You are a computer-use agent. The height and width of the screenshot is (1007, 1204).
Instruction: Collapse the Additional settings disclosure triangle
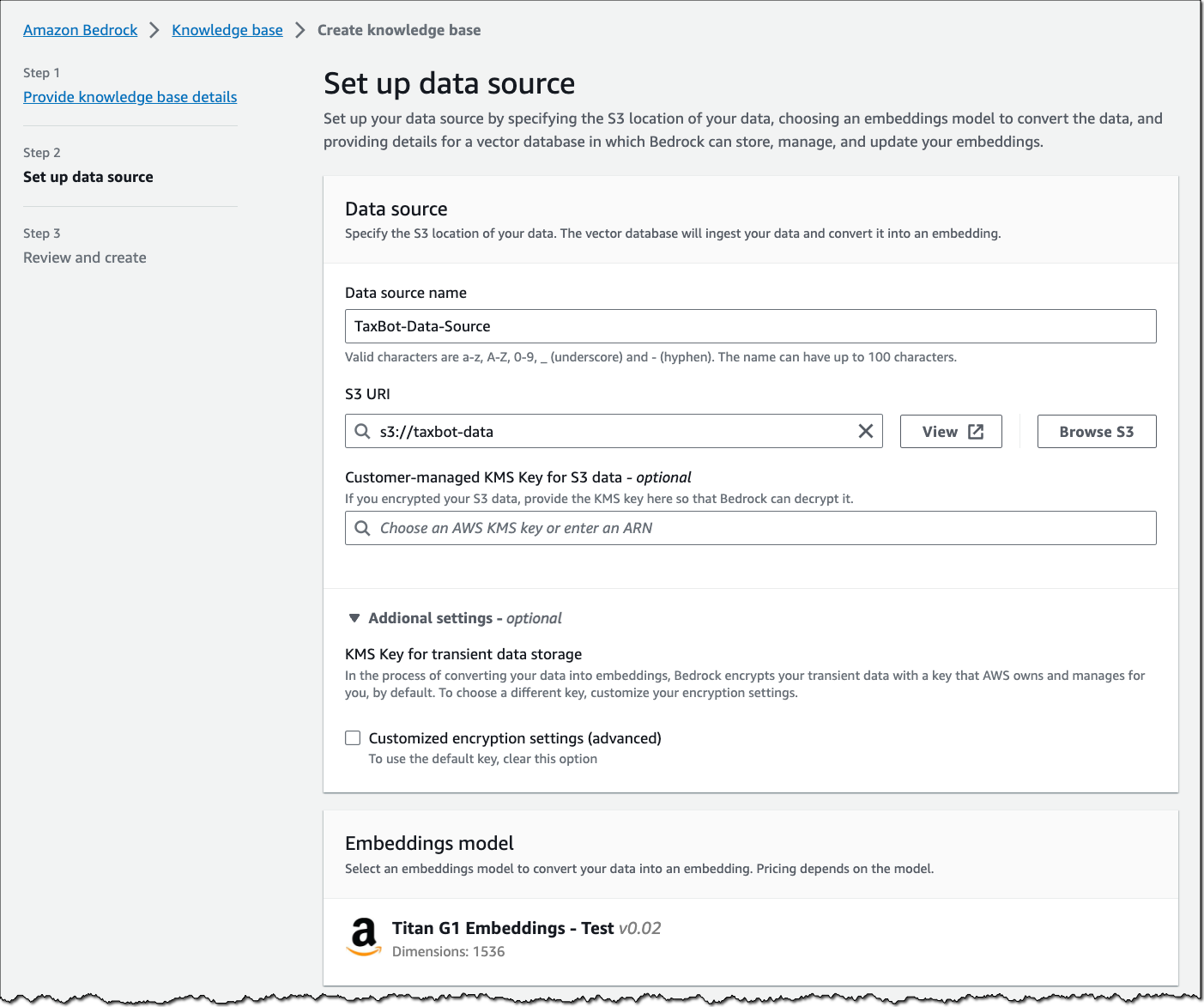353,617
